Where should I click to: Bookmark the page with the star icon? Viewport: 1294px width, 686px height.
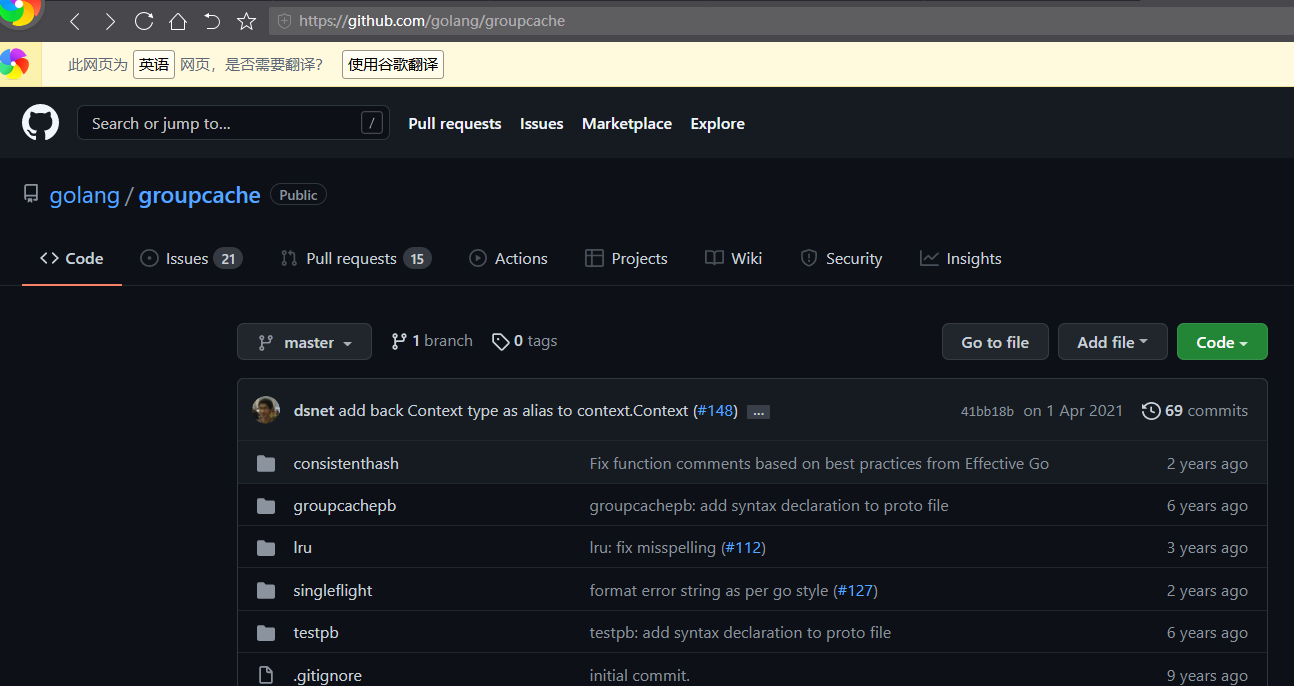pos(245,19)
